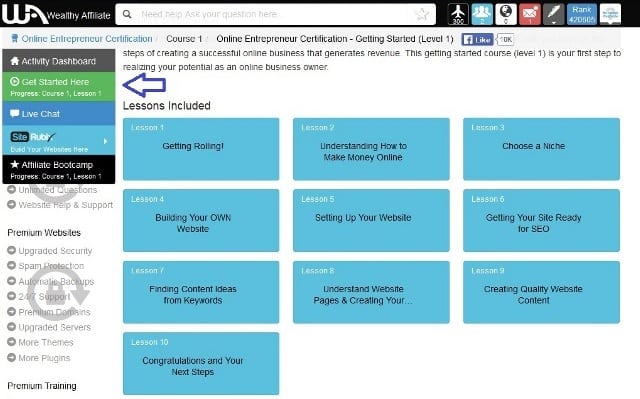Open the airplane icon in top bar
640x399 pixels.
(458, 14)
